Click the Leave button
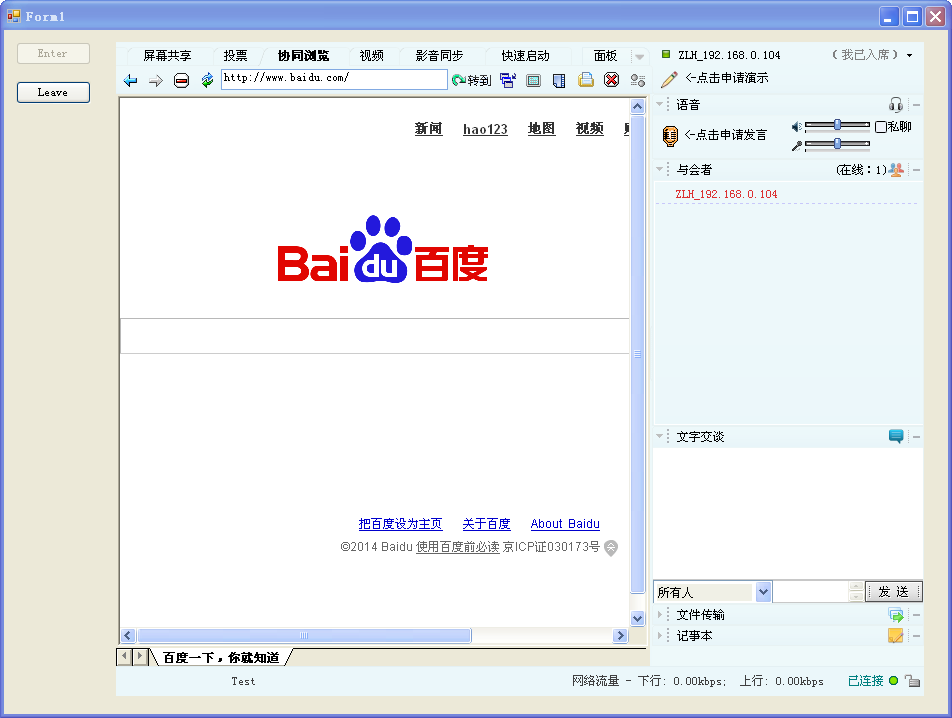Image resolution: width=952 pixels, height=718 pixels. (x=53, y=92)
